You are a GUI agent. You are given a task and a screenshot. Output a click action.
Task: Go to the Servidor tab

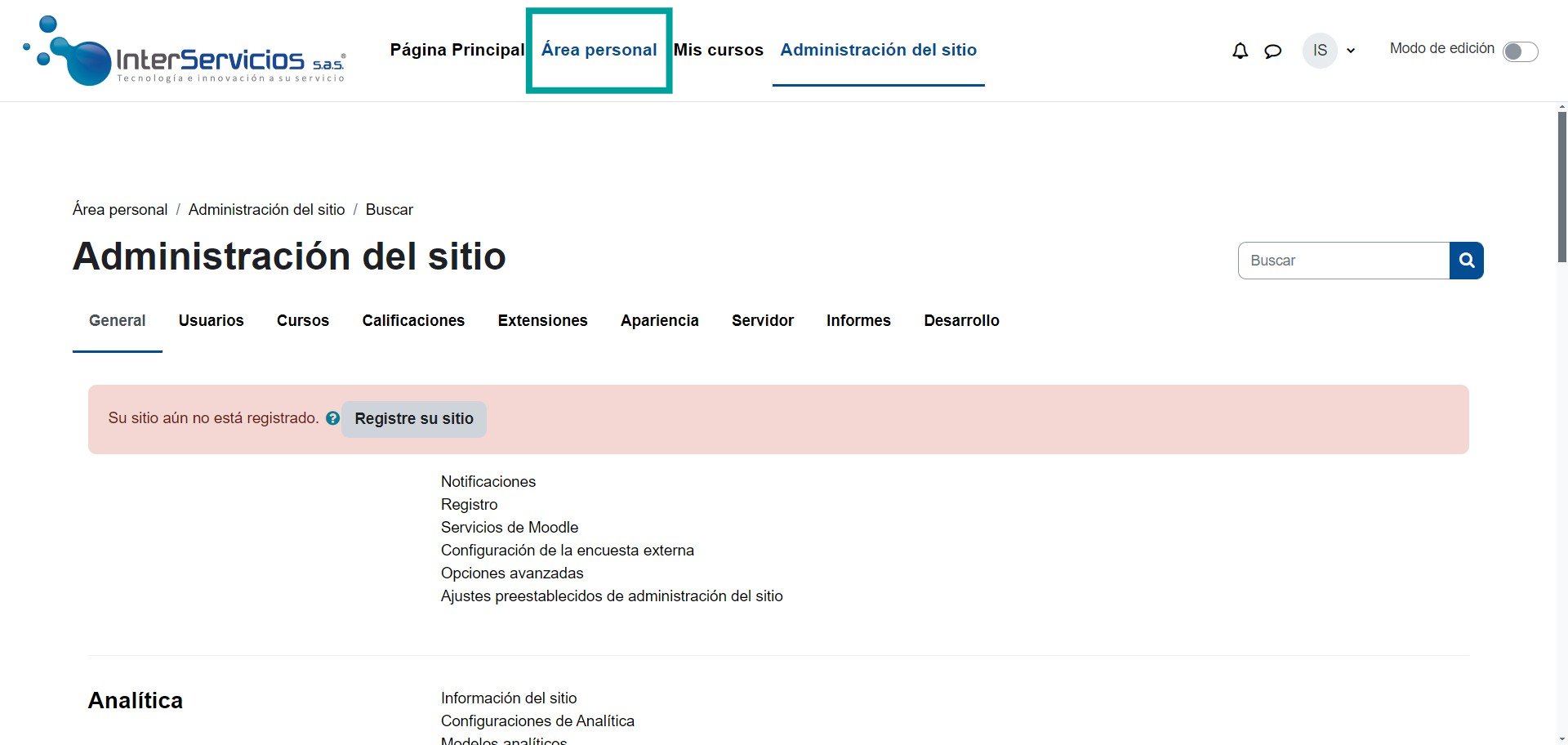point(762,321)
